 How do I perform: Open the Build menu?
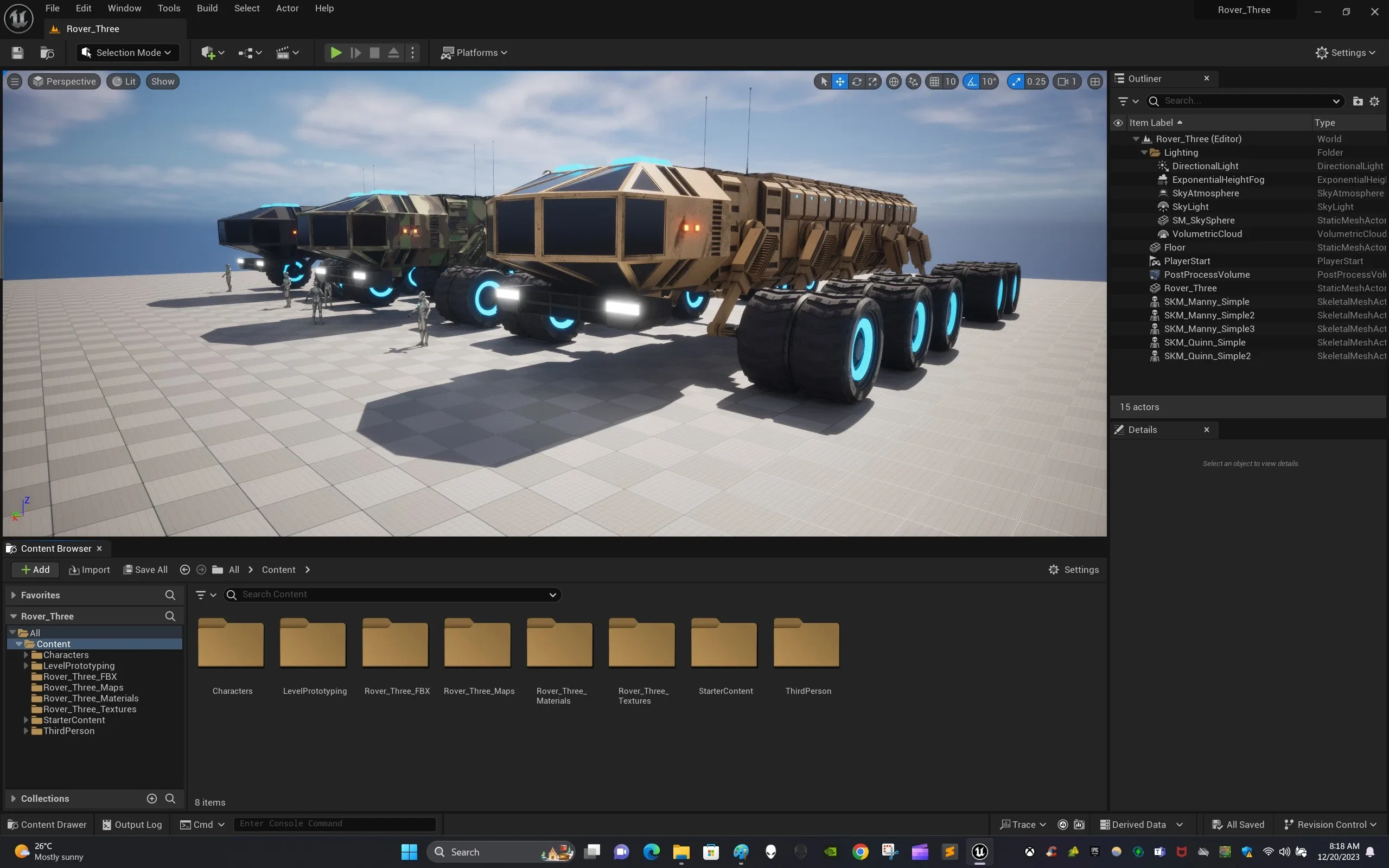207,8
